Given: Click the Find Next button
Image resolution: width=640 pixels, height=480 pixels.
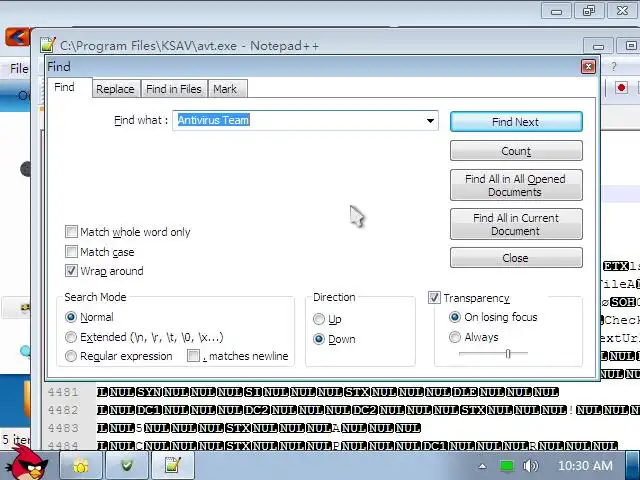Looking at the screenshot, I should pos(516,122).
